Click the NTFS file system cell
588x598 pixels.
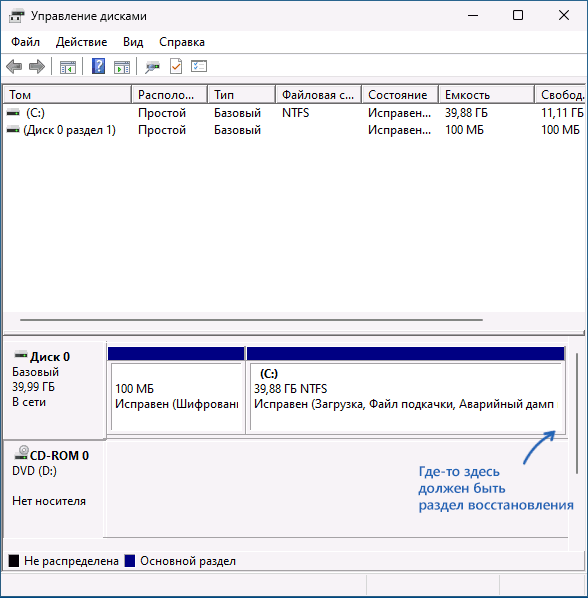click(296, 113)
